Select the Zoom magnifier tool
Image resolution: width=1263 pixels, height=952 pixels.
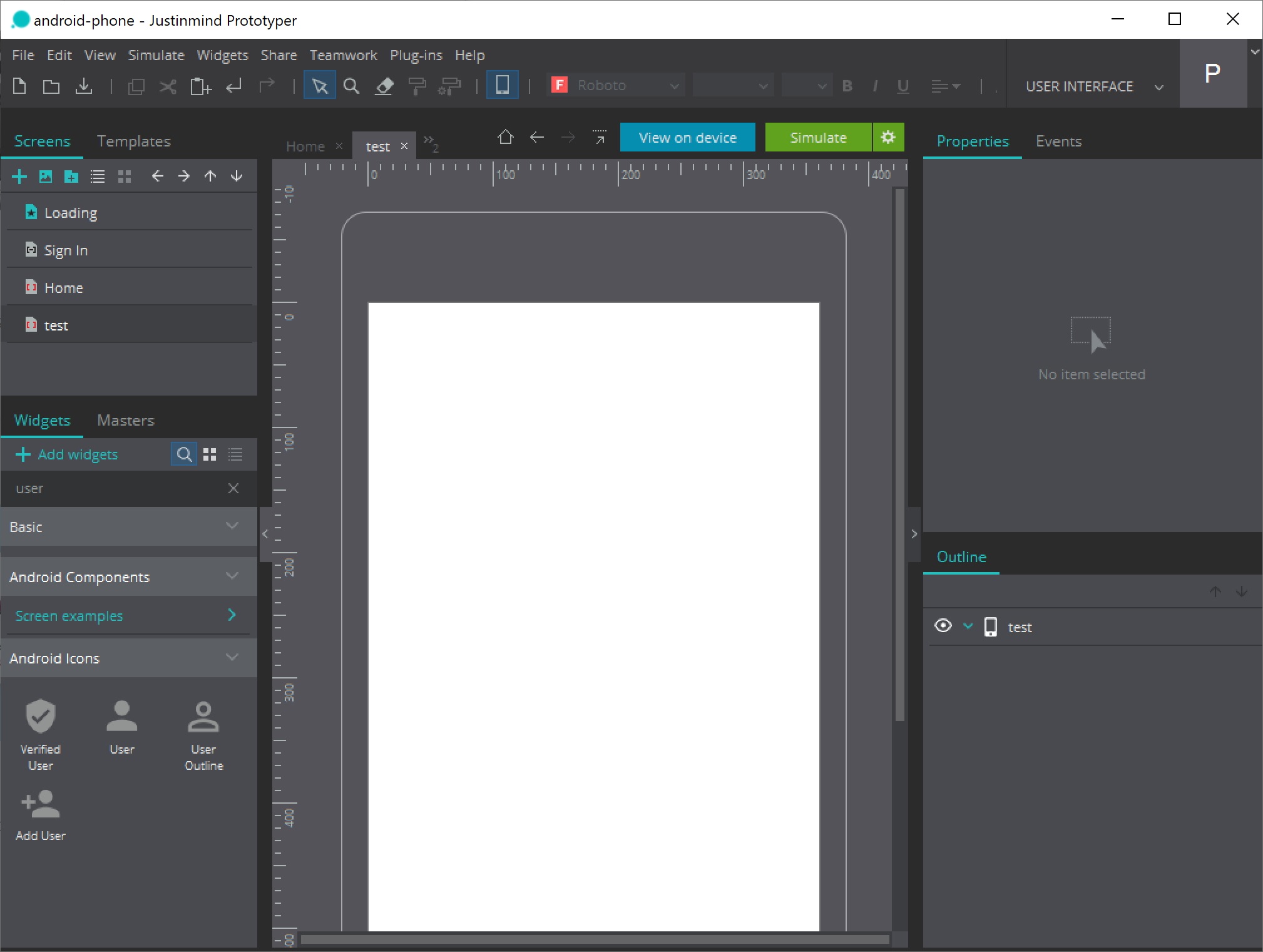pos(351,86)
